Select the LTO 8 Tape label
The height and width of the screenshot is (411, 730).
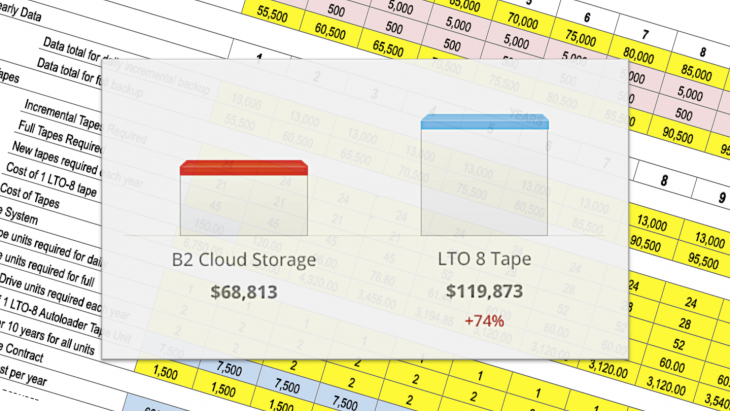point(485,259)
